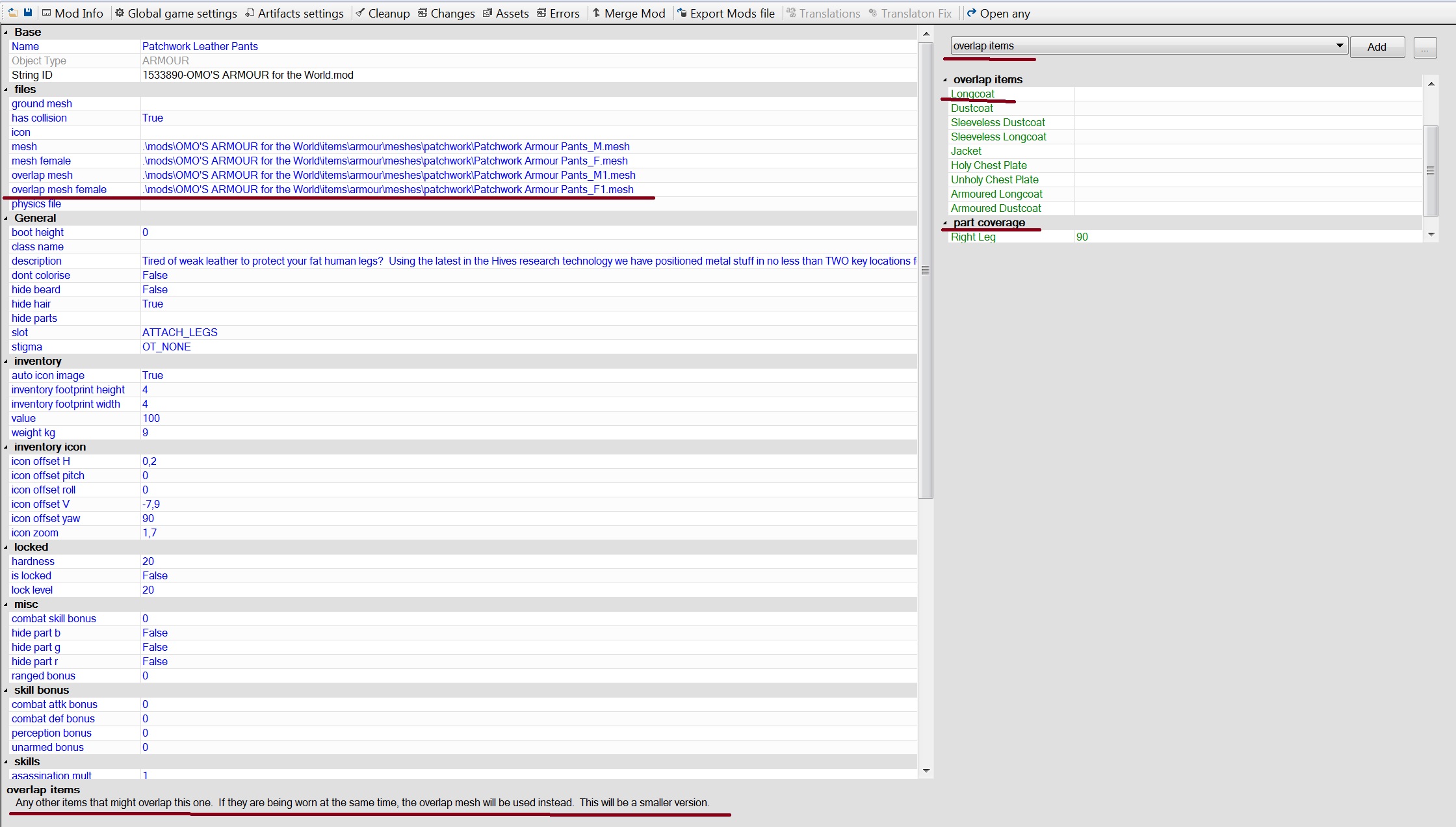Viewport: 1456px width, 827px height.
Task: Click Export Mods file
Action: coord(726,13)
